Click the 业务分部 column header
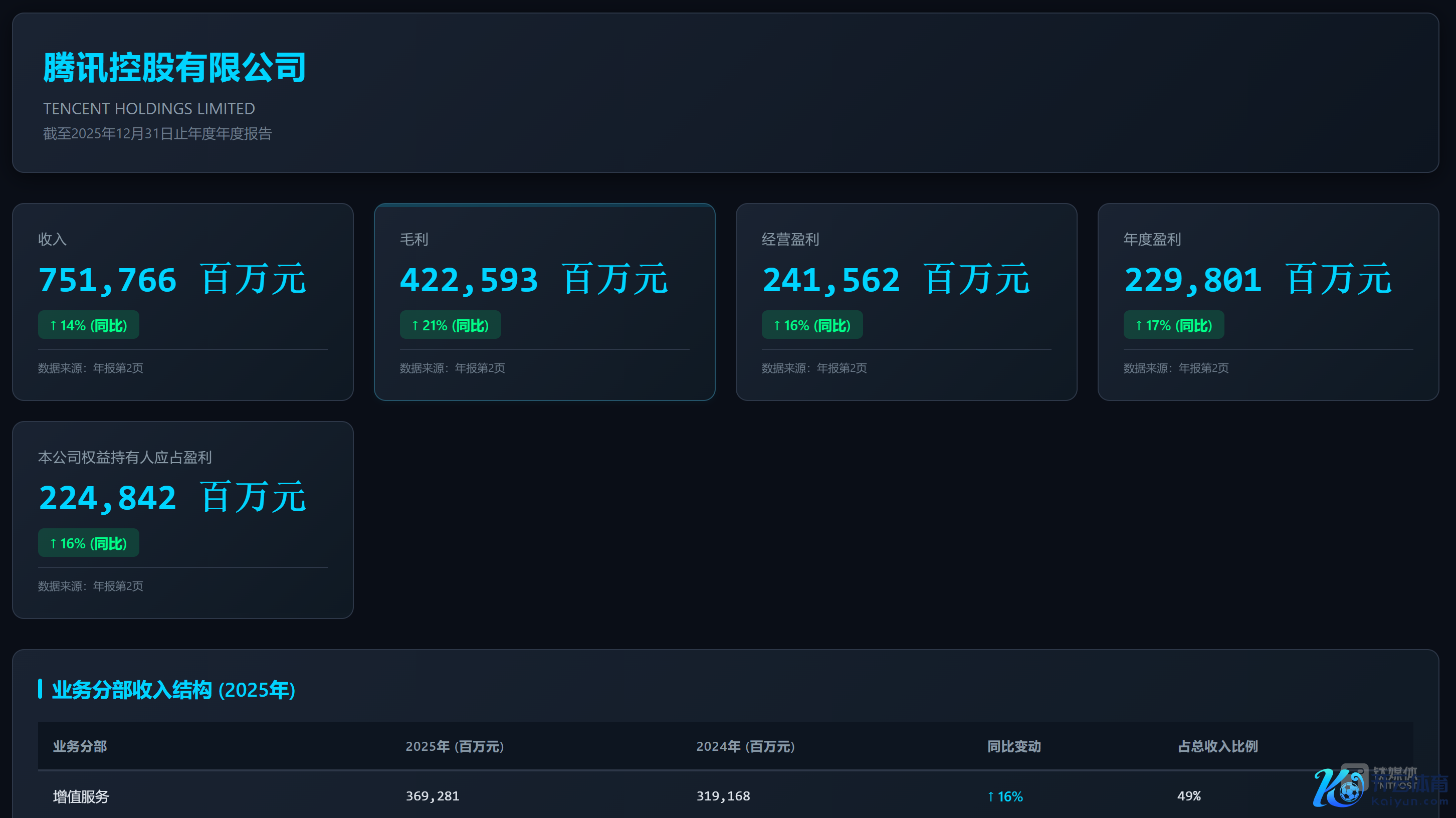This screenshot has width=1456, height=818. click(80, 746)
